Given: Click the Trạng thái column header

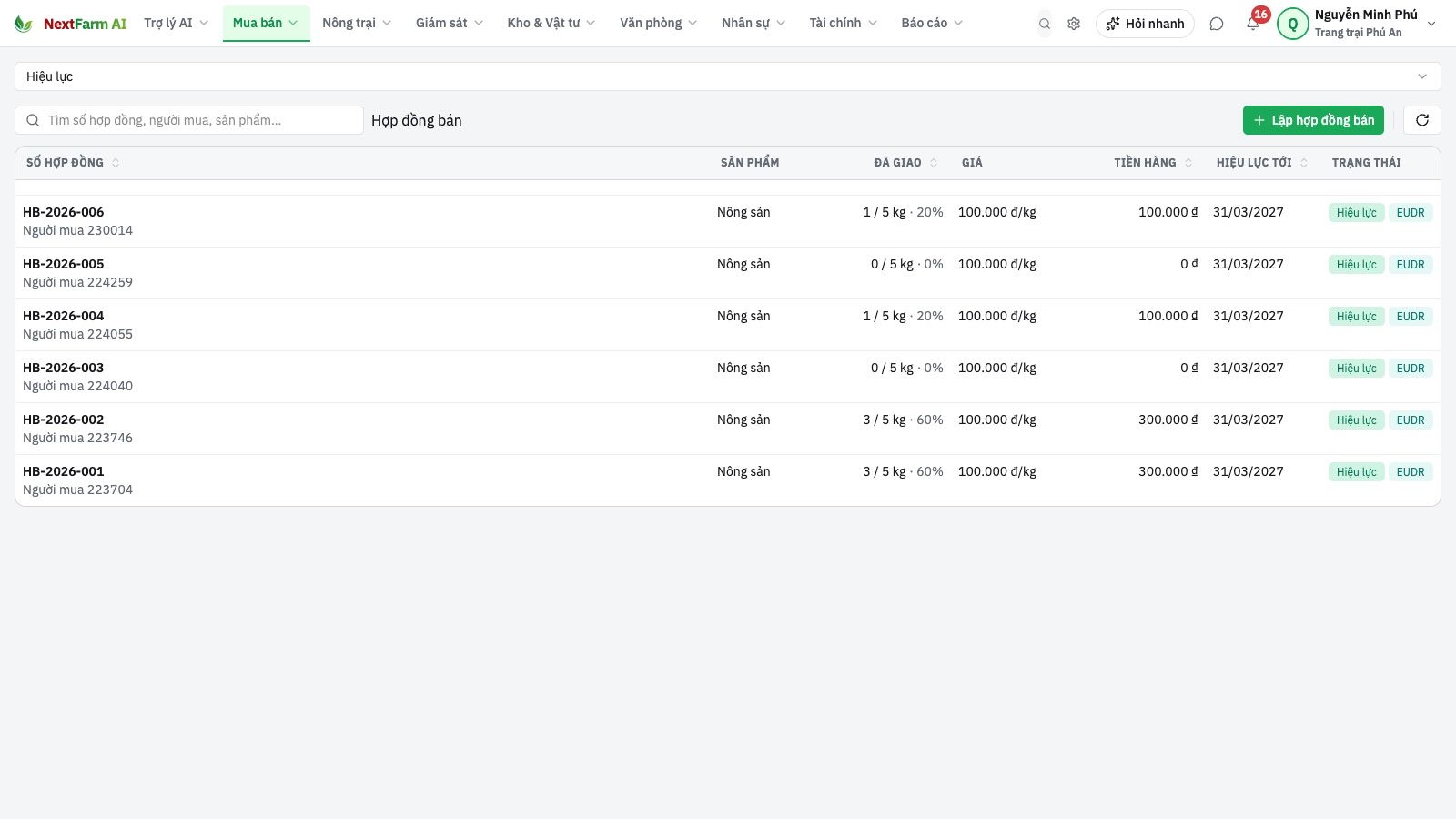Looking at the screenshot, I should click(x=1366, y=162).
